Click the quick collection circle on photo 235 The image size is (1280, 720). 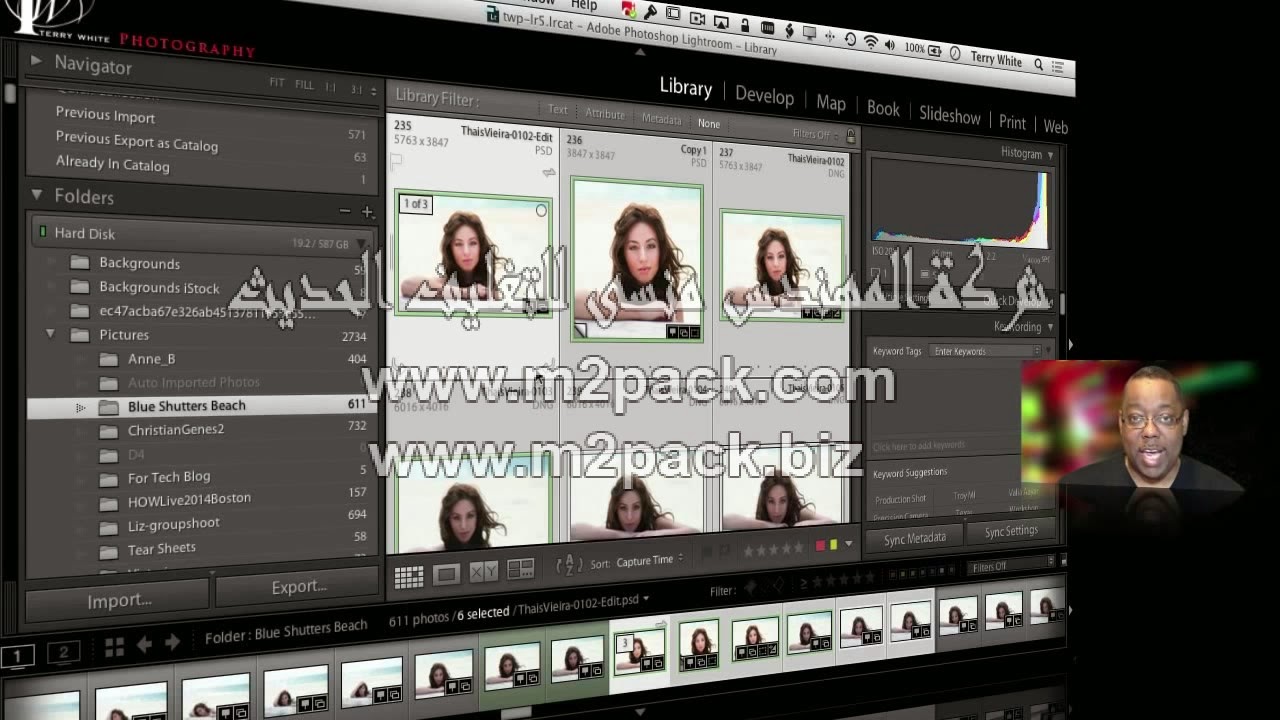tap(541, 211)
